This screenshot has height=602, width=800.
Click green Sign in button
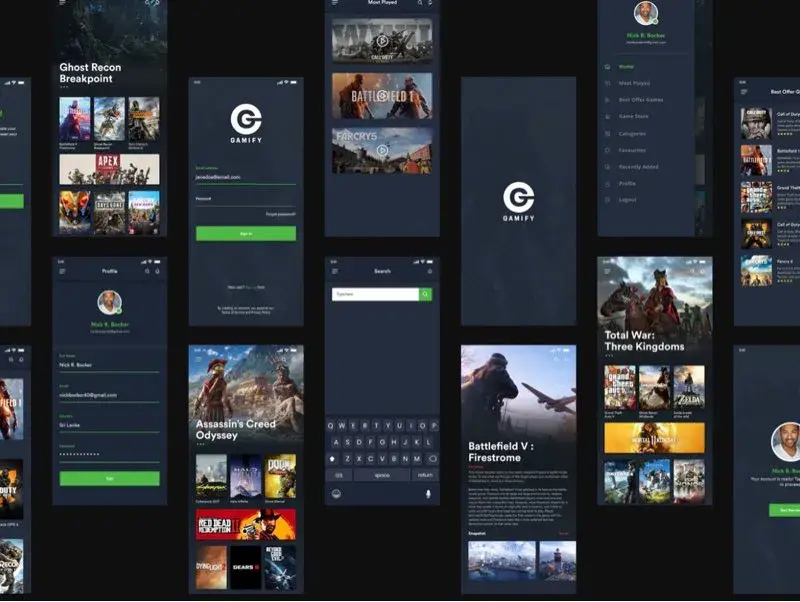(x=246, y=234)
